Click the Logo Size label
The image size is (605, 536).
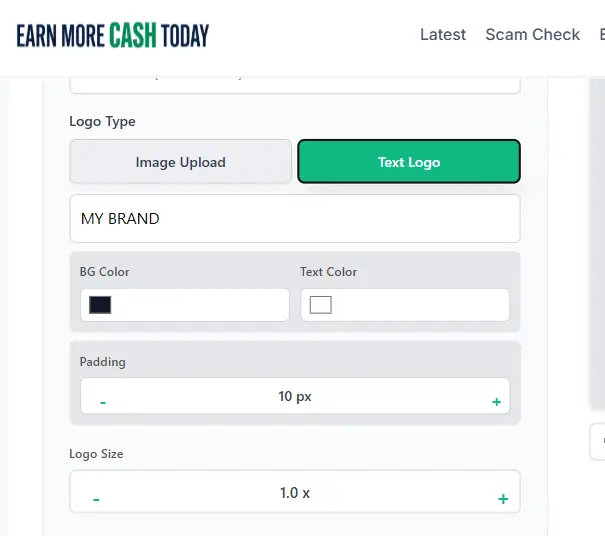click(x=96, y=454)
